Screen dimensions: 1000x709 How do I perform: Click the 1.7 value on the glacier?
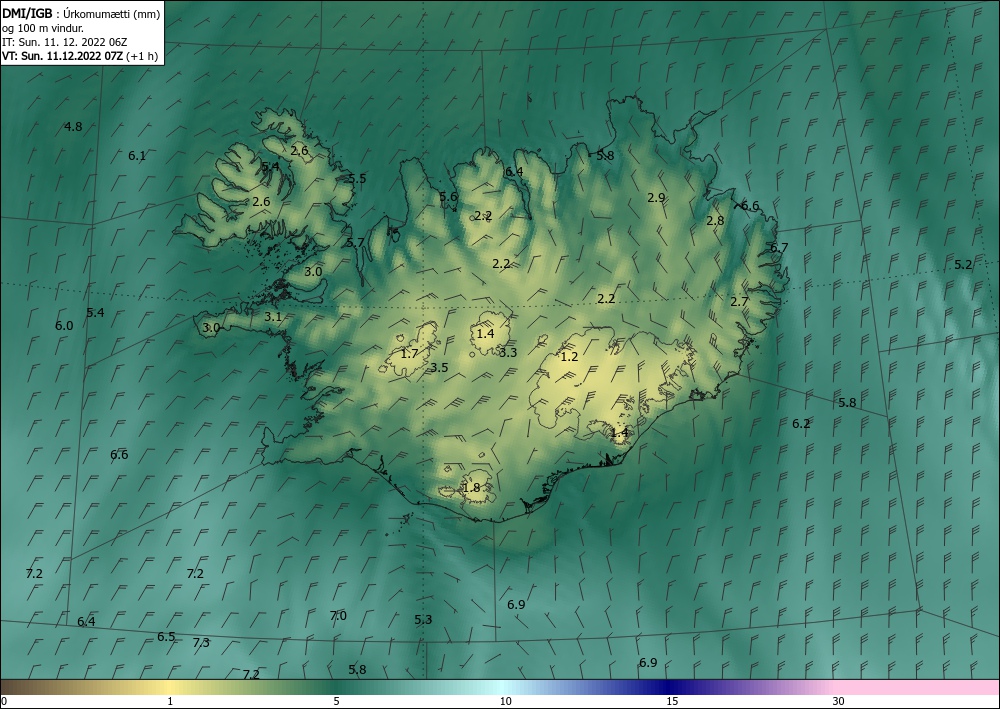409,353
